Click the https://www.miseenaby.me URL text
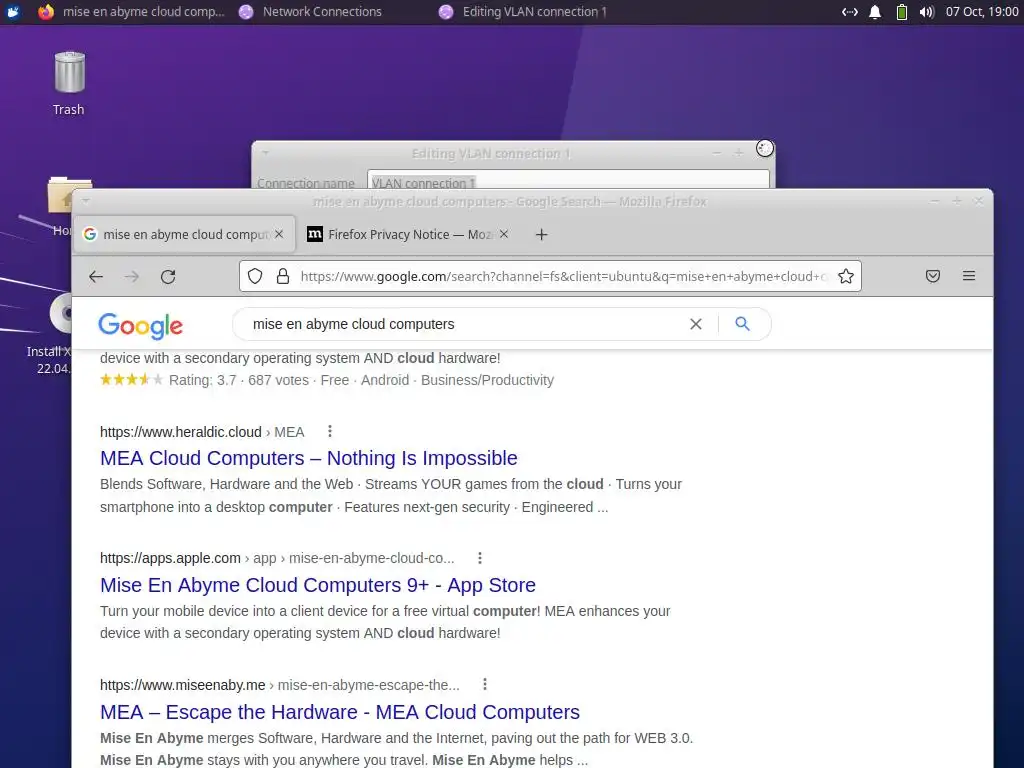Screen dimensions: 1024x768 coord(182,685)
